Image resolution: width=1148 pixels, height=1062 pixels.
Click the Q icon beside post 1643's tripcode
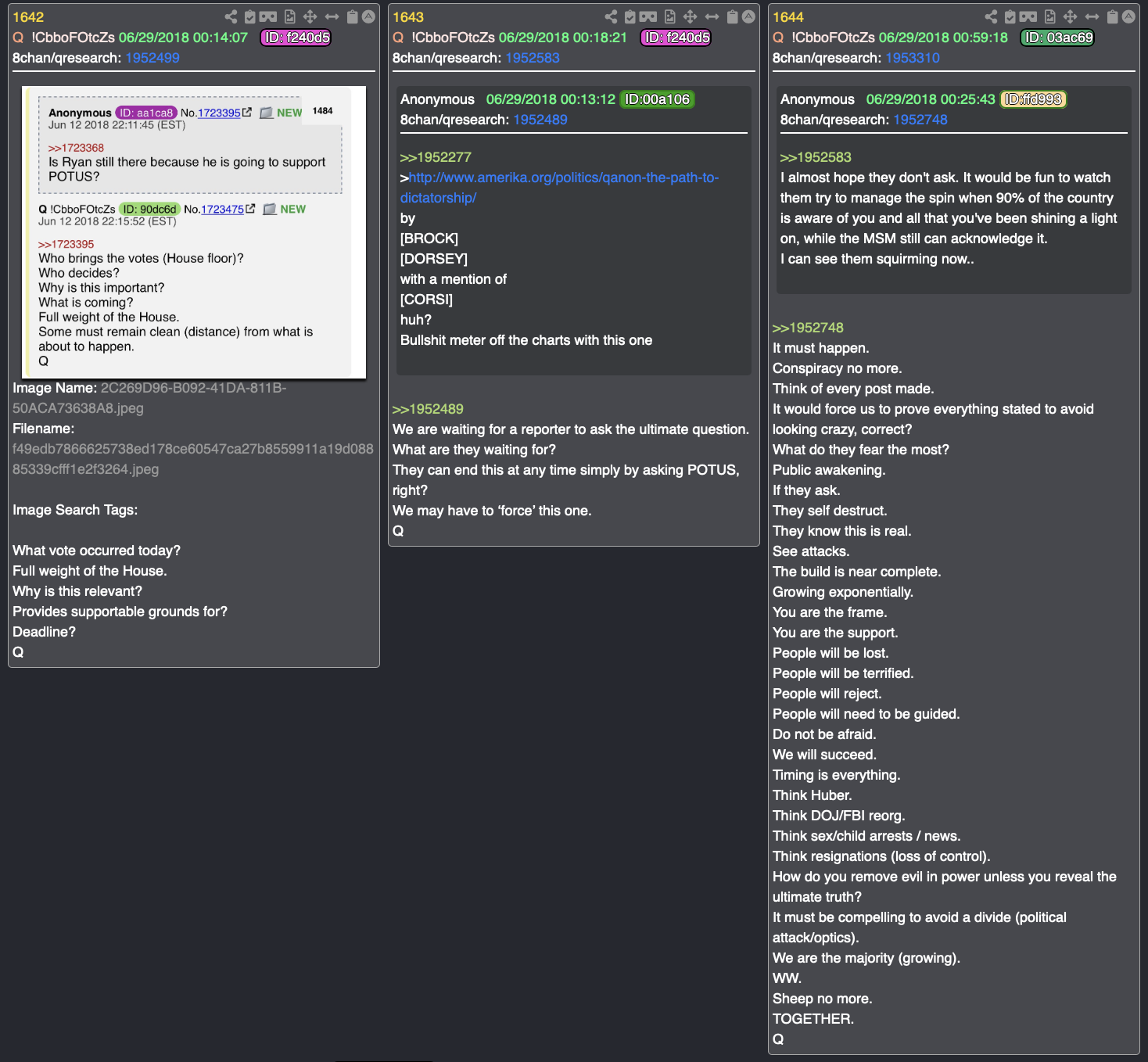(398, 38)
